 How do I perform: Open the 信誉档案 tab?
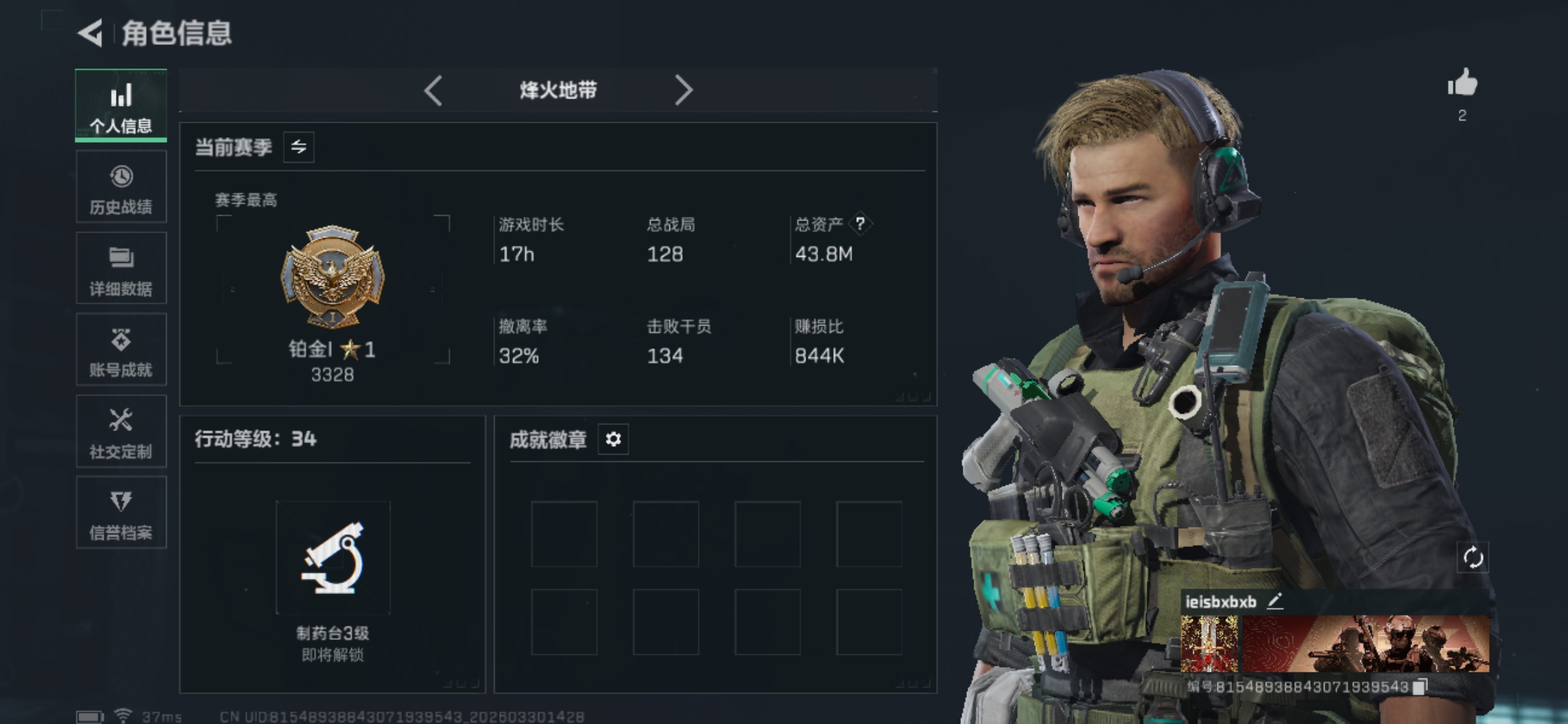[121, 513]
